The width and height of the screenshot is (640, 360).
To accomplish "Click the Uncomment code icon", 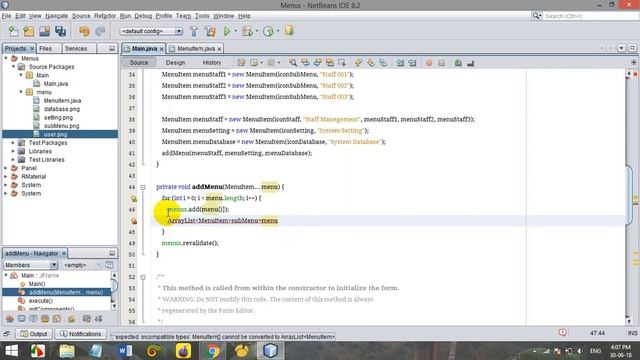I will pos(471,63).
